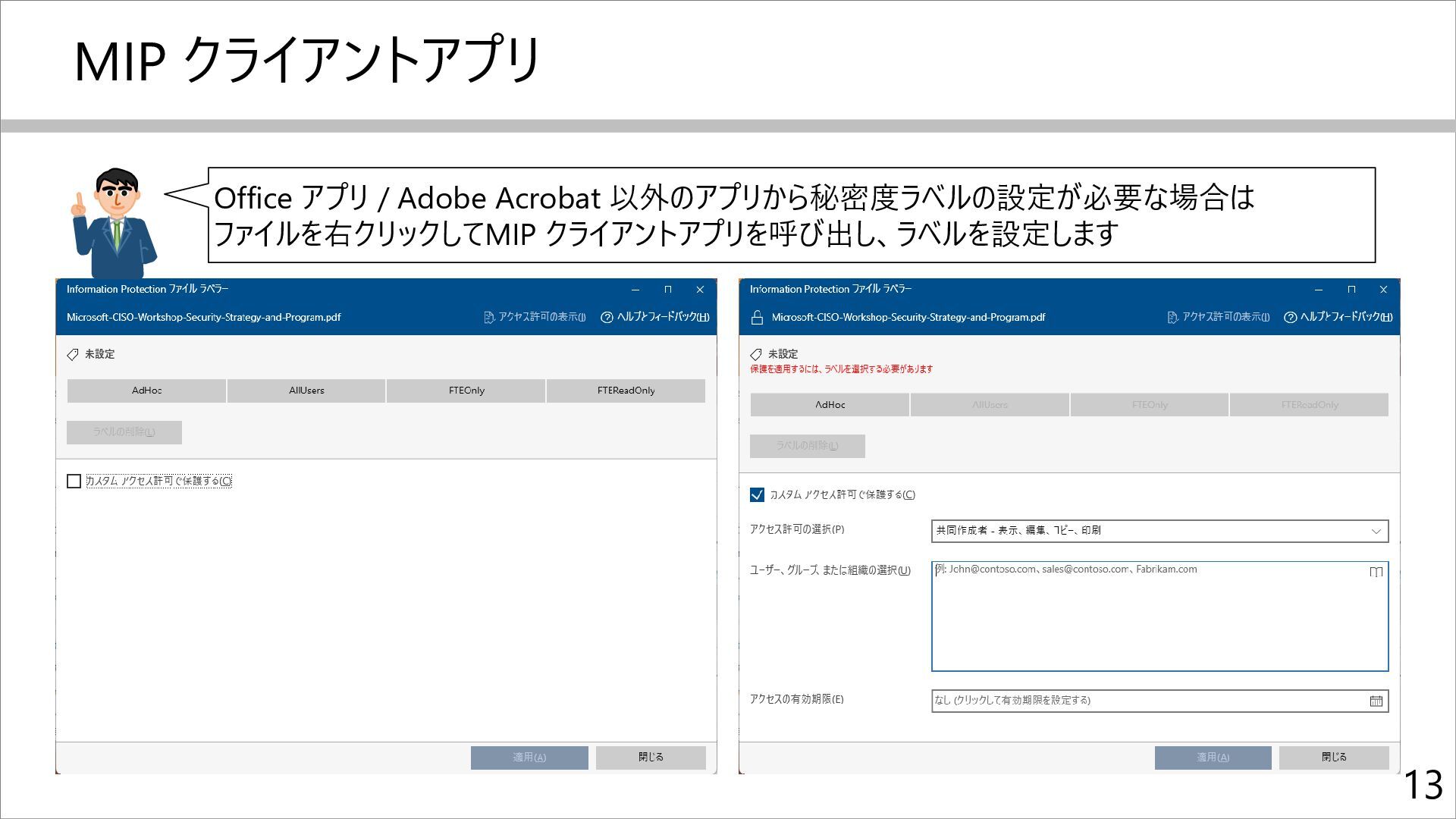
Task: Click the access permissions icon in the right window
Action: 1172,317
